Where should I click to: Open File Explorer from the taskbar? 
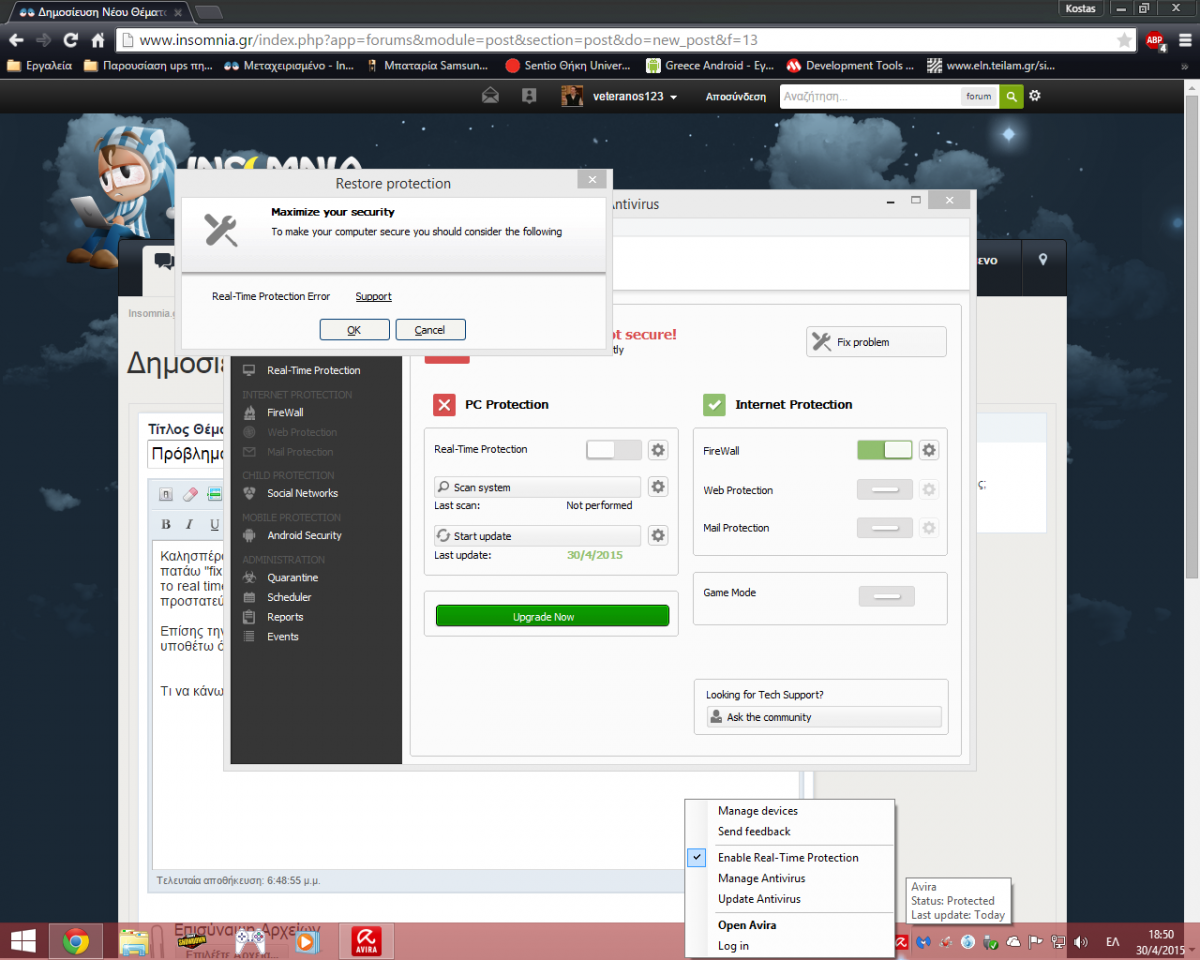[134, 941]
